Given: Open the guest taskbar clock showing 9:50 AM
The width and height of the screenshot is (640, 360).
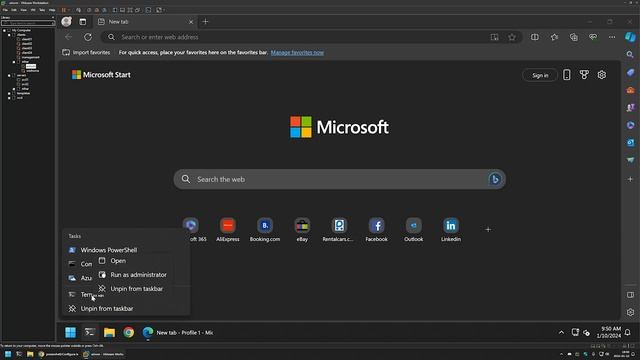Looking at the screenshot, I should 608,332.
